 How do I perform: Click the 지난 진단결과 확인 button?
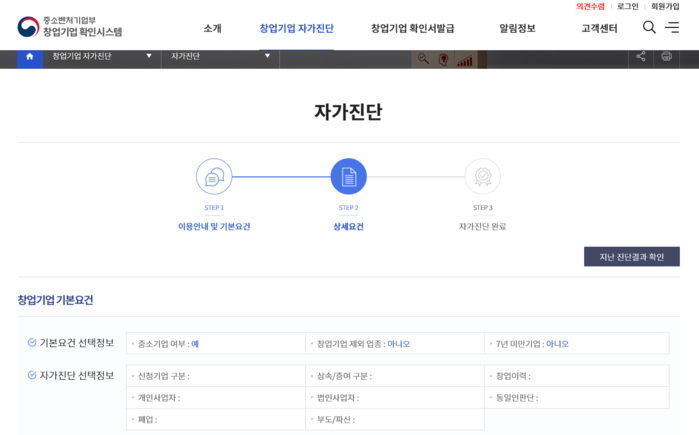(x=631, y=257)
